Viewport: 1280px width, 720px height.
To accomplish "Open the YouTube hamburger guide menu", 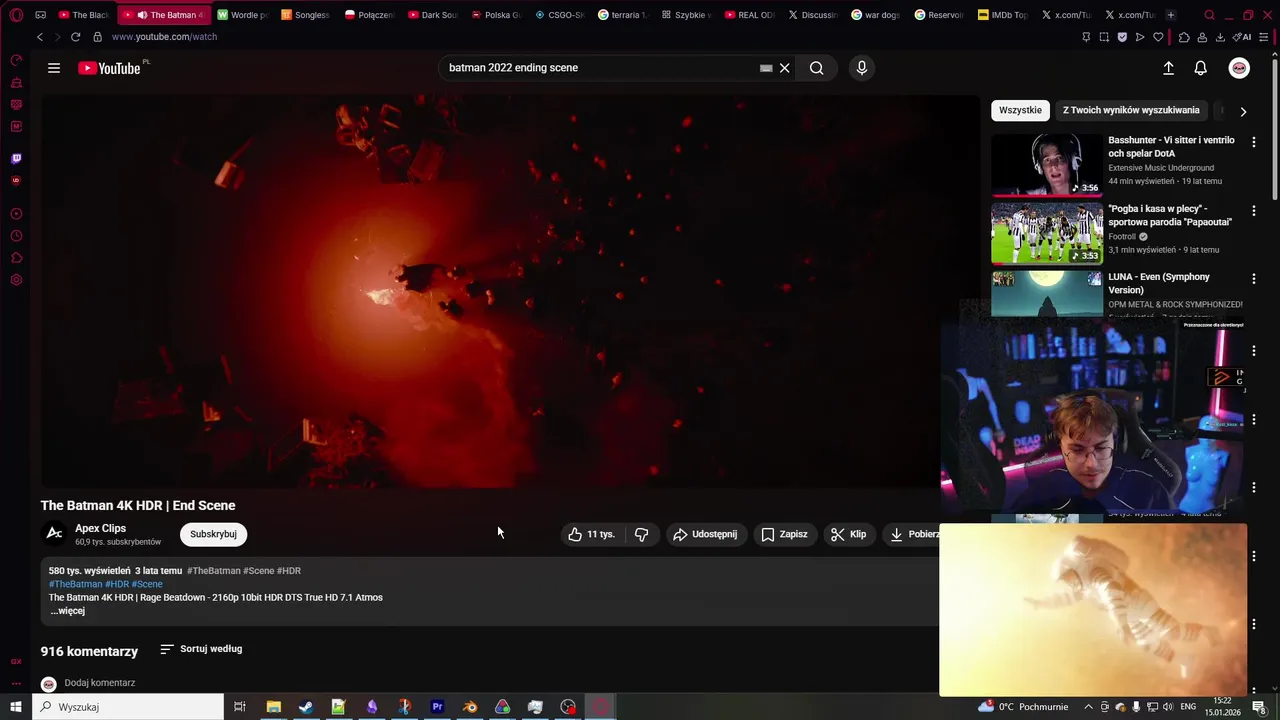I will pyautogui.click(x=54, y=68).
